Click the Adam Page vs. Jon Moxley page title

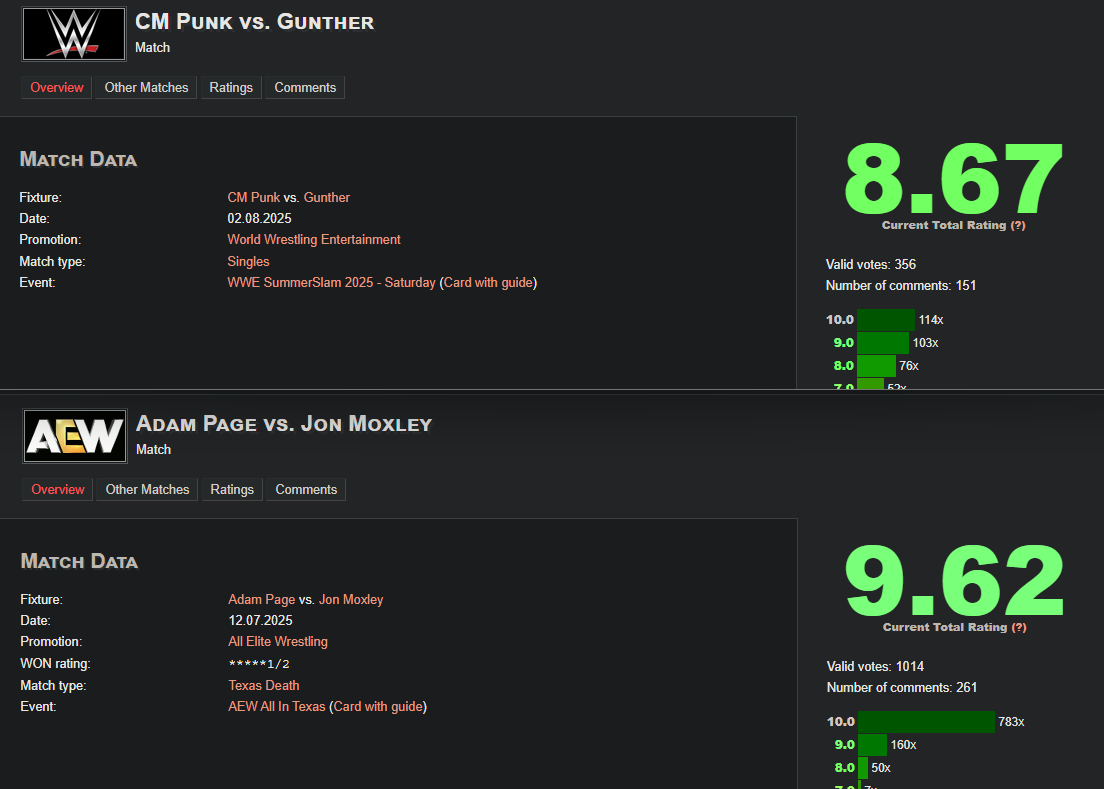[x=284, y=424]
